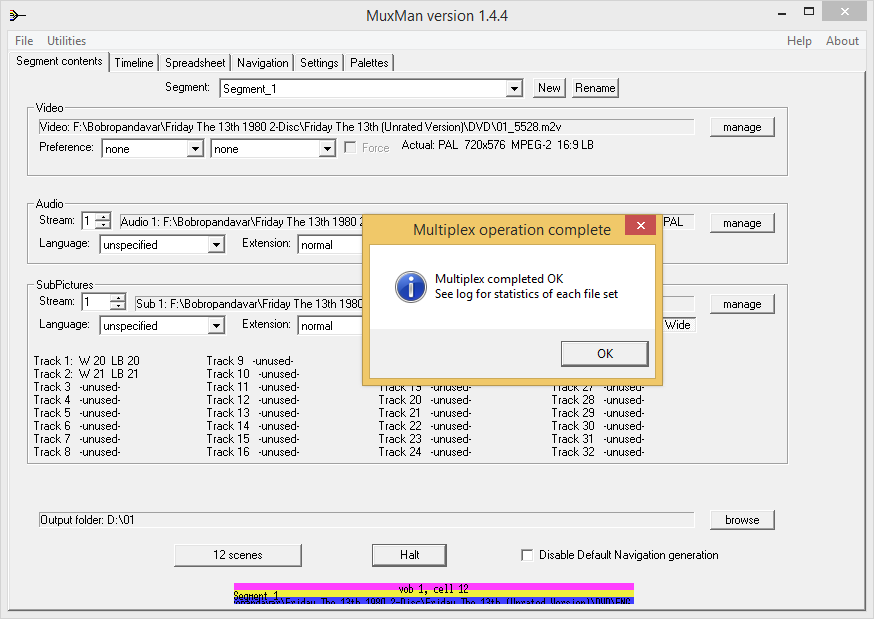Click Audio Extension normal field

pos(330,245)
